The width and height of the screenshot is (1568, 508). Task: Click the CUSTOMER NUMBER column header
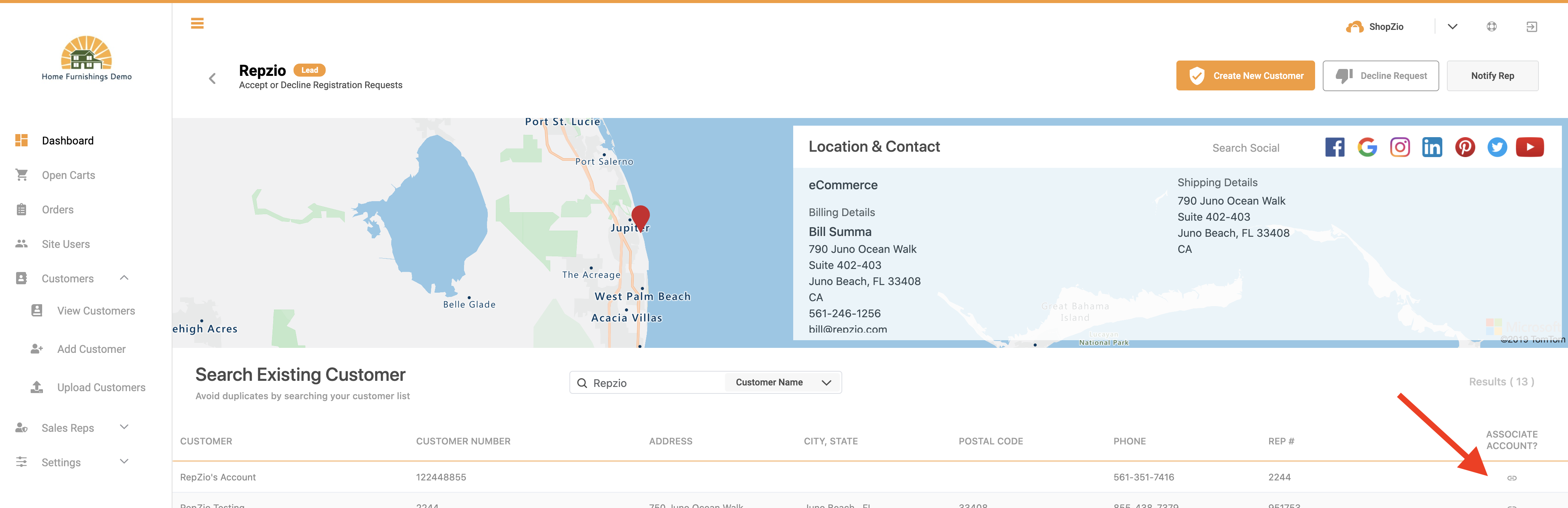(463, 442)
